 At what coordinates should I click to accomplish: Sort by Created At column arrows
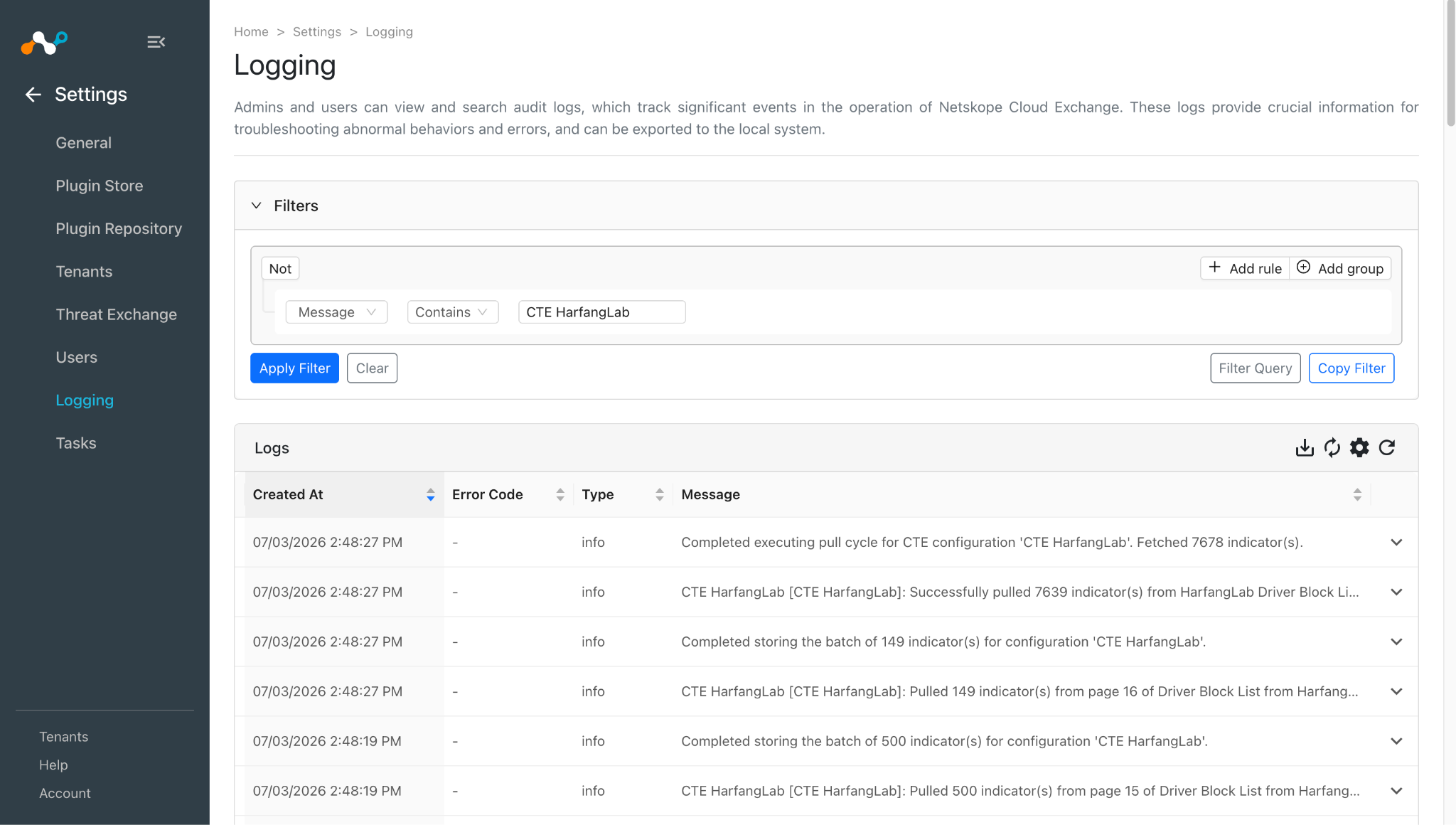point(431,495)
